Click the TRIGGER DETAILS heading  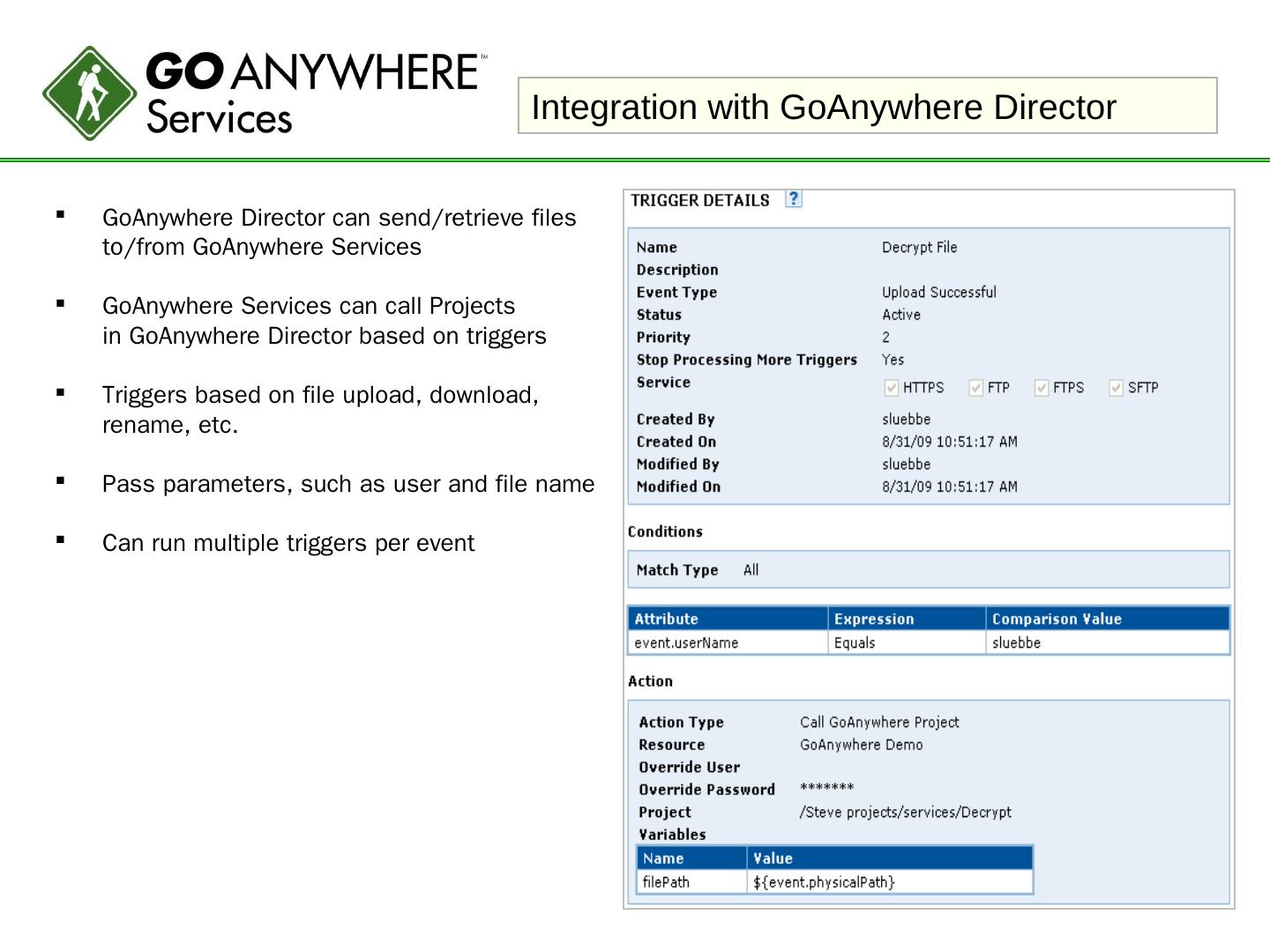click(700, 200)
